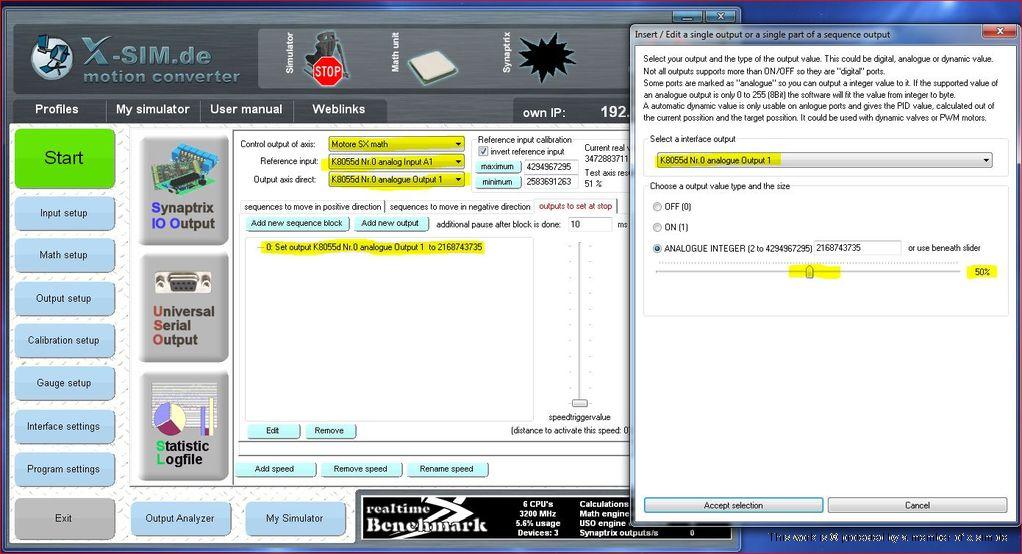Select the OFF (0) radio option
The height and width of the screenshot is (554, 1022).
[657, 207]
